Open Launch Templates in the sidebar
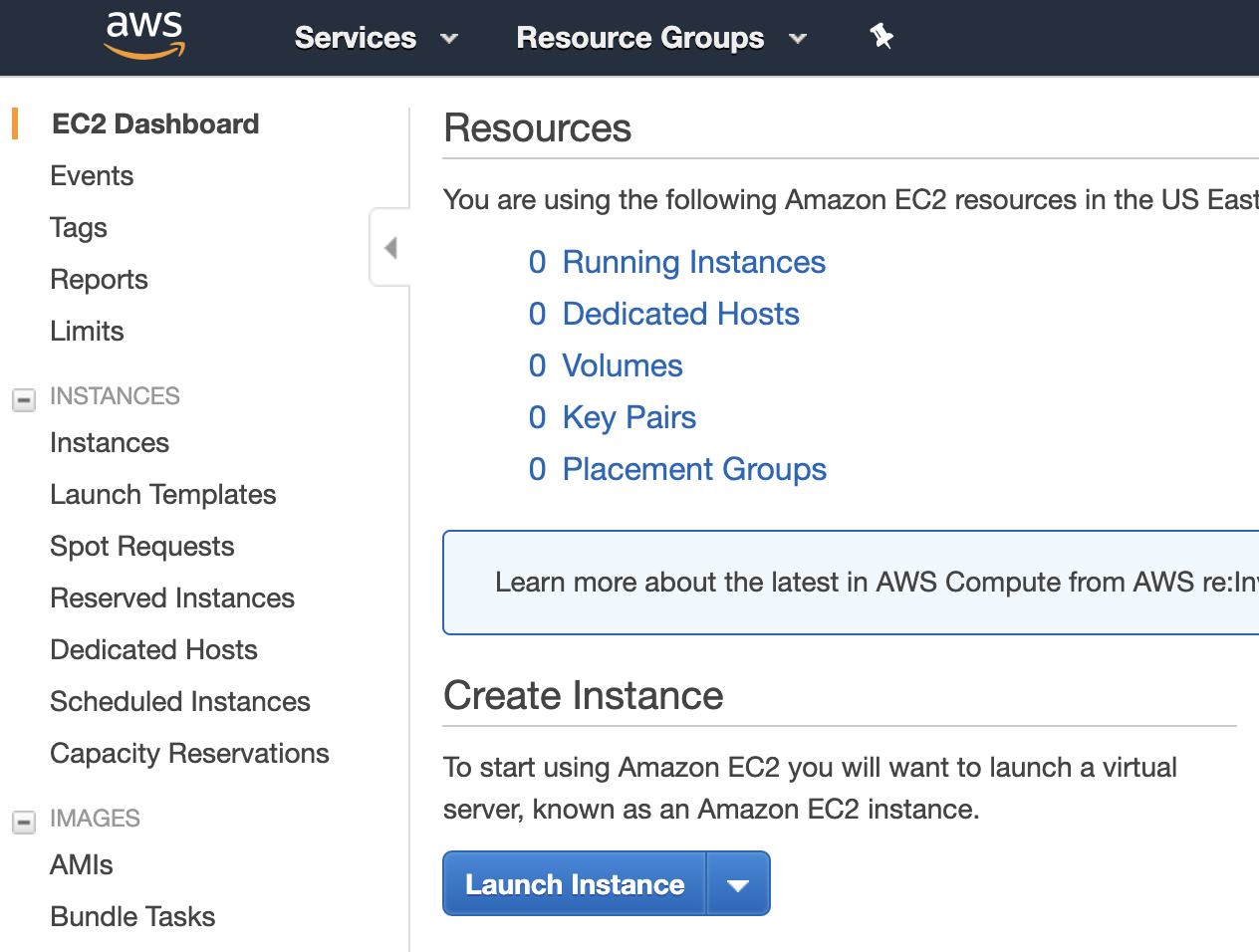Screen dimensions: 1259x952 (x=163, y=494)
